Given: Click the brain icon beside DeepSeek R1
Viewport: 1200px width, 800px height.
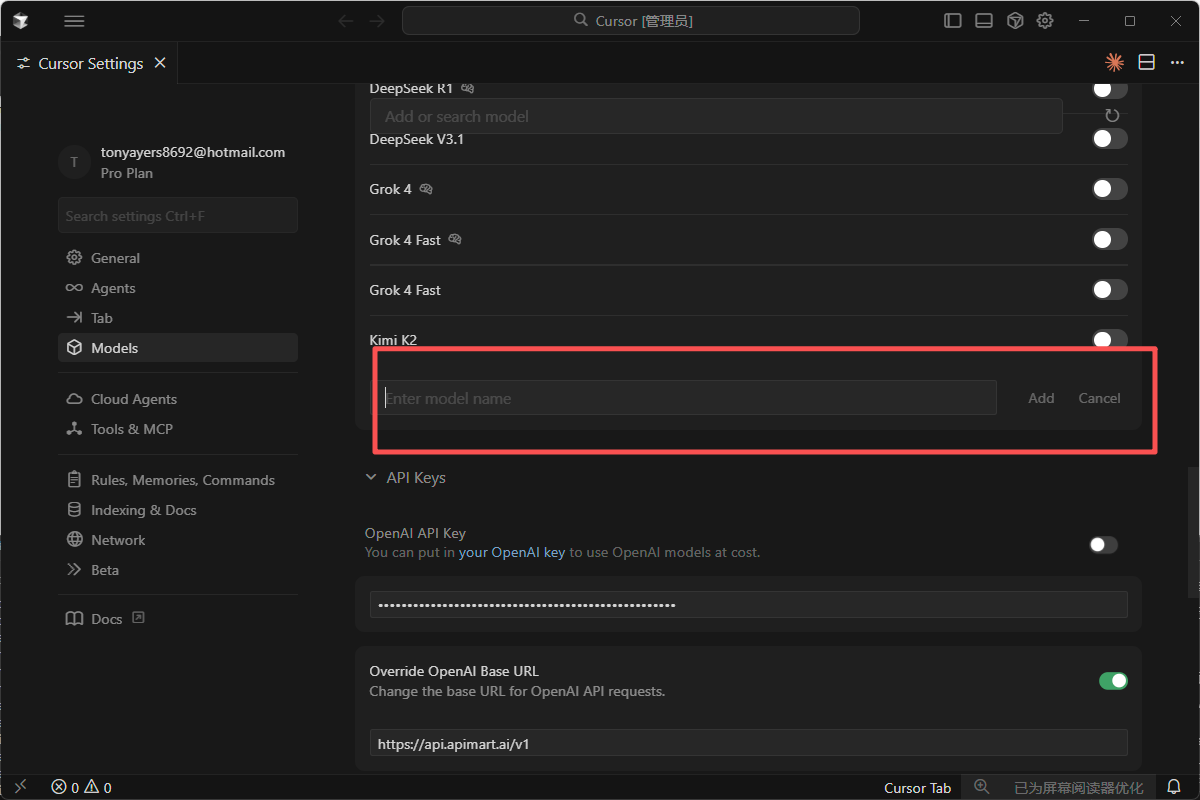Looking at the screenshot, I should click(467, 88).
